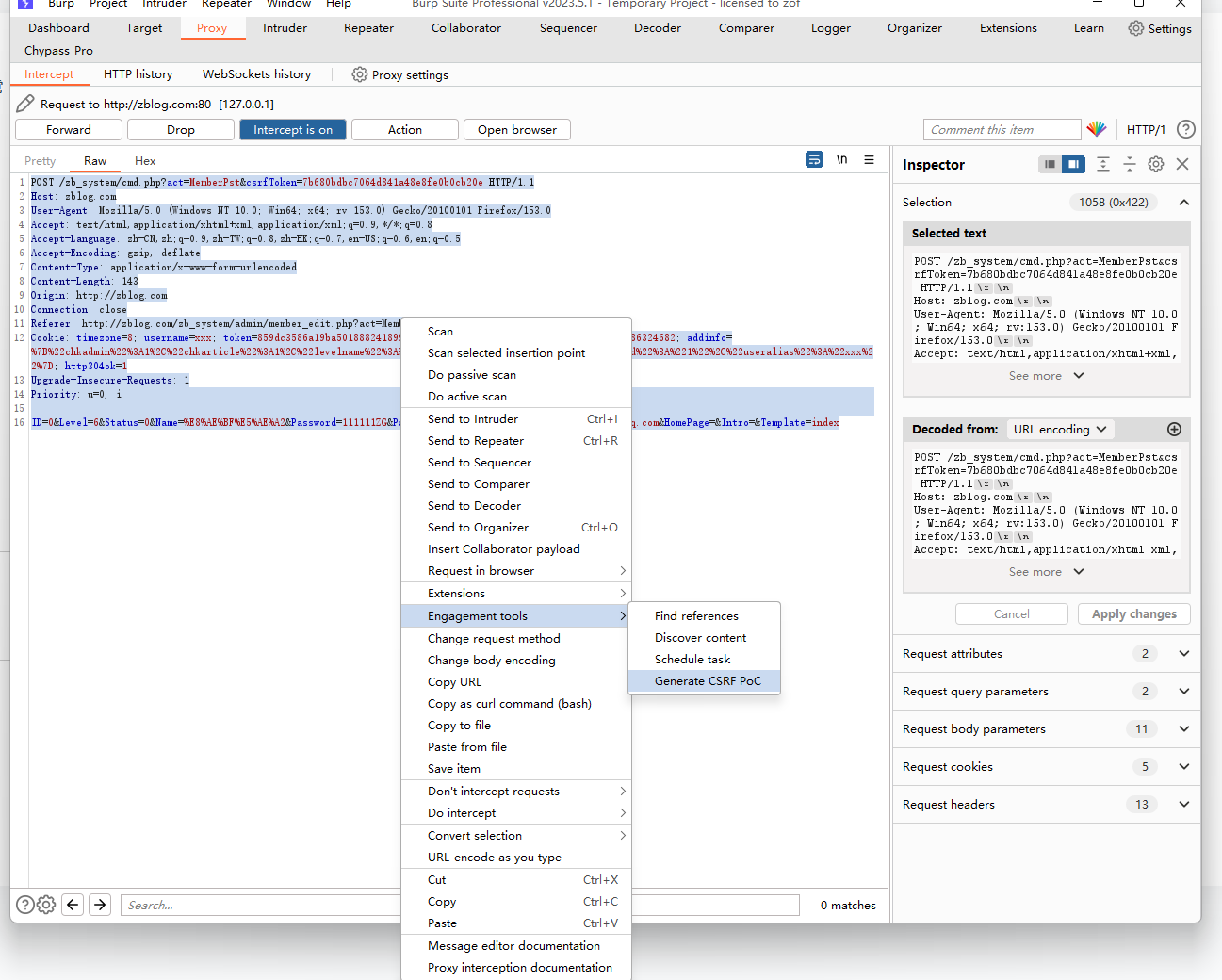Forward the intercepted request
The width and height of the screenshot is (1222, 980).
click(x=69, y=130)
